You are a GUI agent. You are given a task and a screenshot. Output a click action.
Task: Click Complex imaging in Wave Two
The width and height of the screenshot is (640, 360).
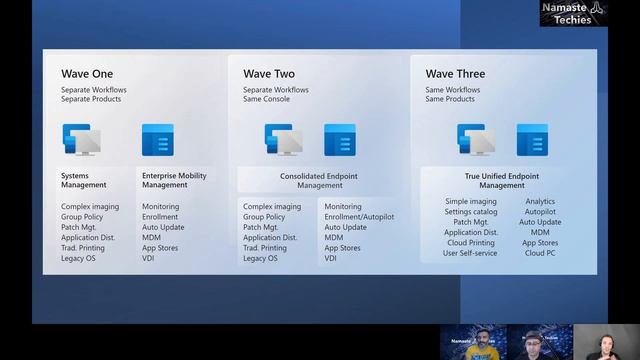pos(272,207)
